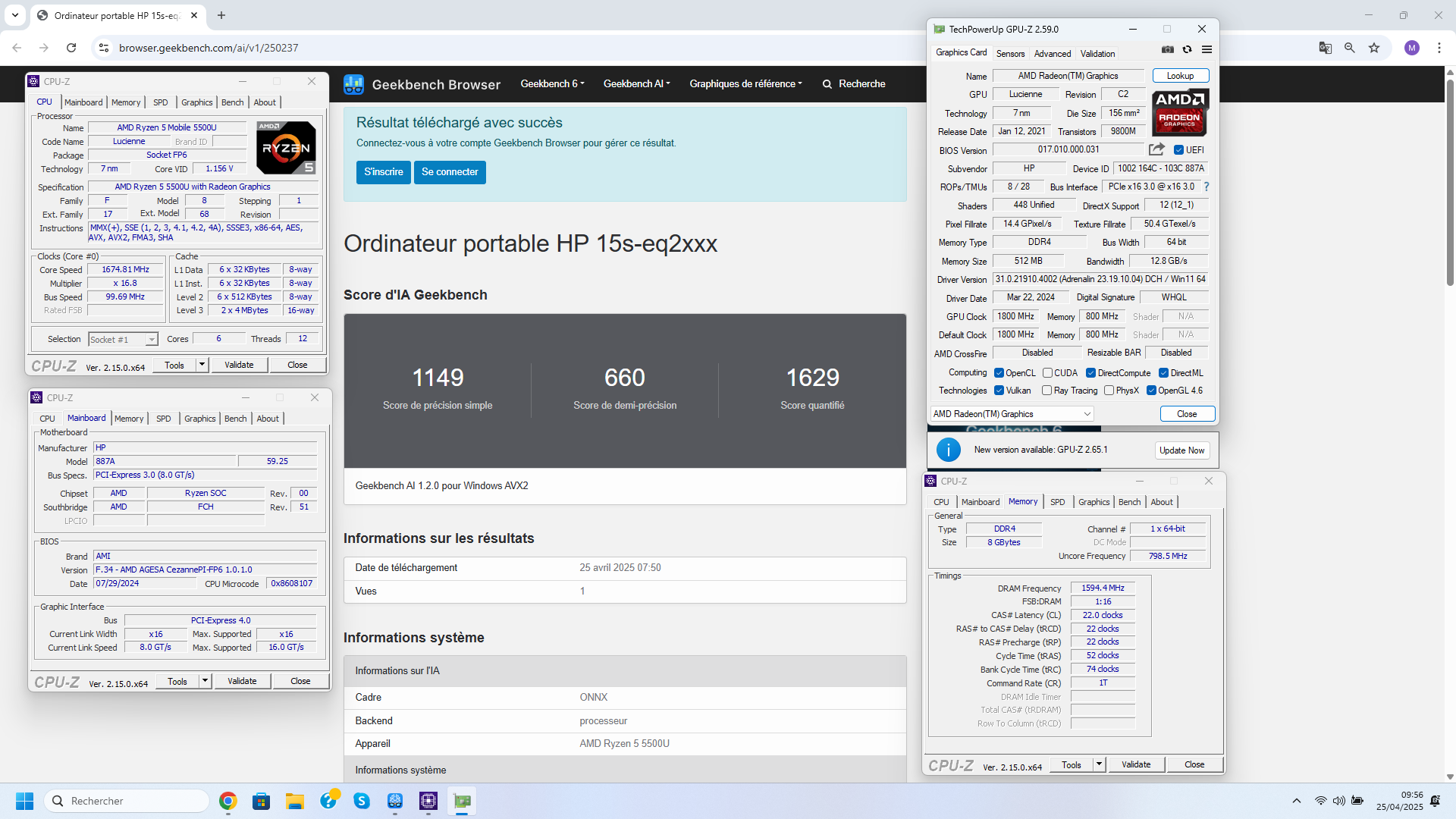Open the AMD Radeon Graphics GPU selector dropdown
The image size is (1456, 819).
[1012, 414]
